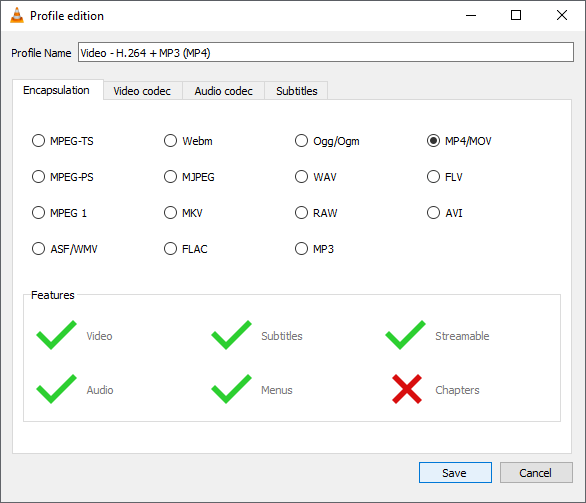This screenshot has width=586, height=503.
Task: Open the Audio codec tab
Action: point(223,91)
